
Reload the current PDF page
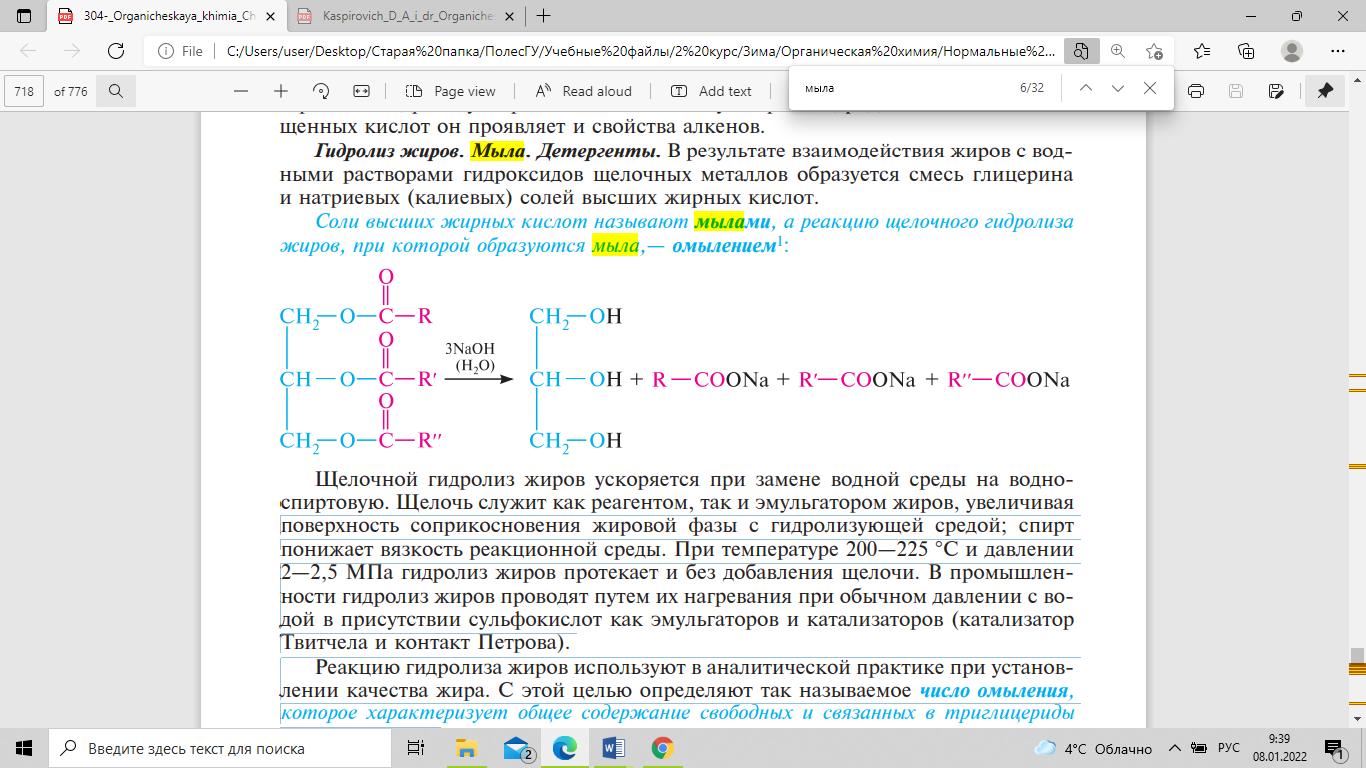click(x=116, y=51)
